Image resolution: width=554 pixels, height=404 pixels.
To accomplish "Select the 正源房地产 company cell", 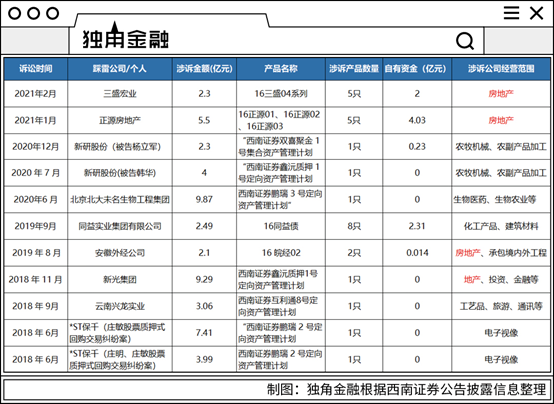I will (120, 120).
